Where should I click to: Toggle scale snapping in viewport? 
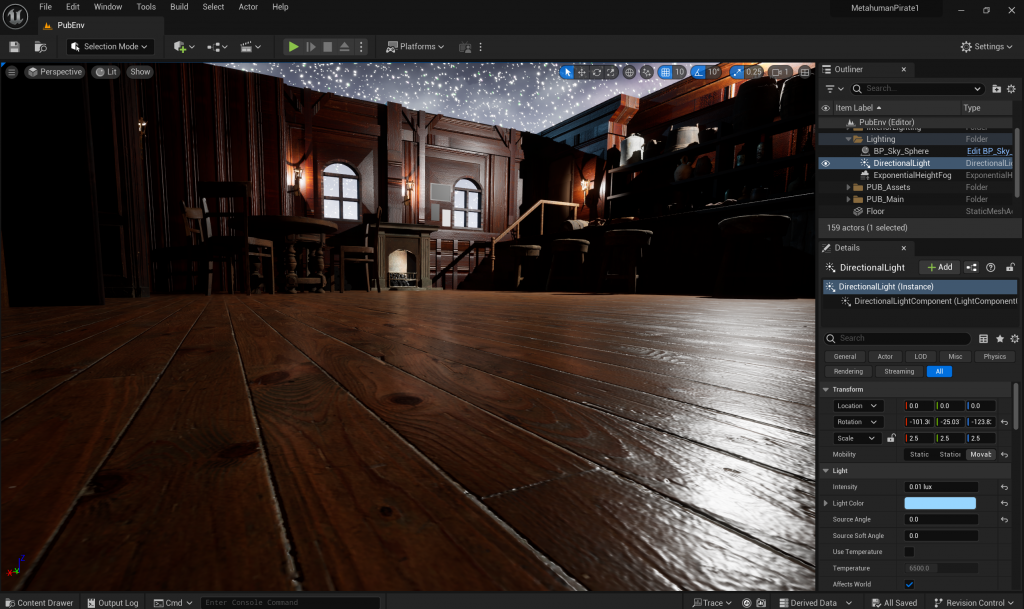coord(737,72)
